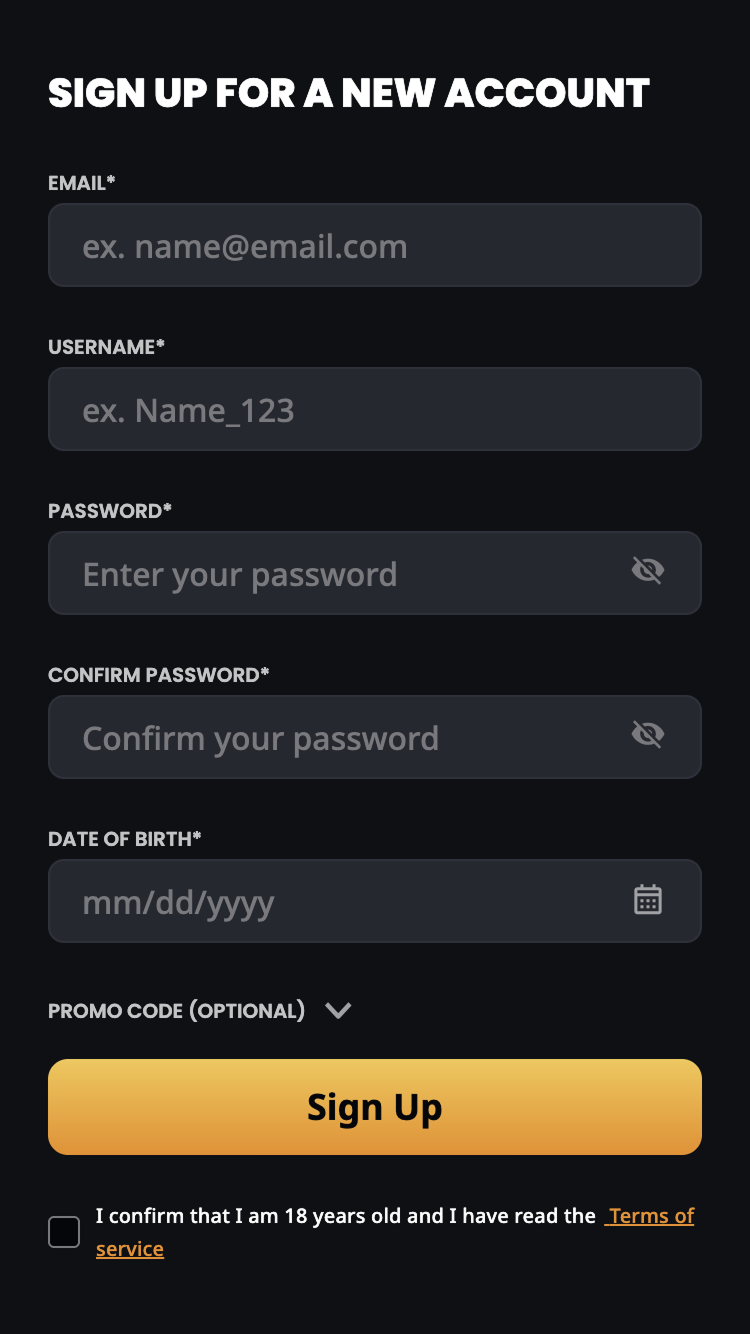
Task: Click the PROMO CODE (OPTIONAL) label
Action: coord(176,1011)
